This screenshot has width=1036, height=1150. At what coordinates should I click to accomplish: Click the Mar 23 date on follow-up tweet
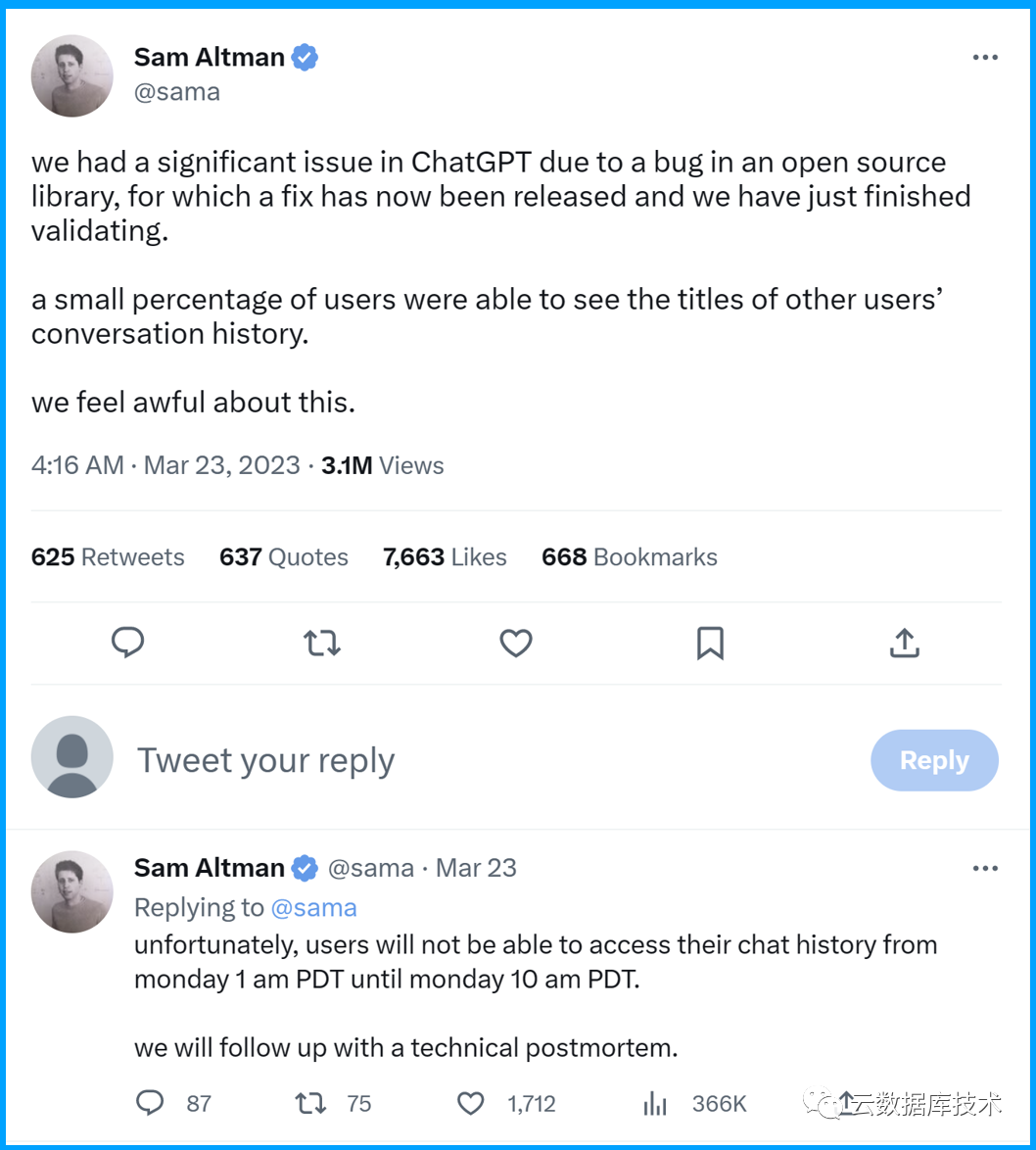476,868
